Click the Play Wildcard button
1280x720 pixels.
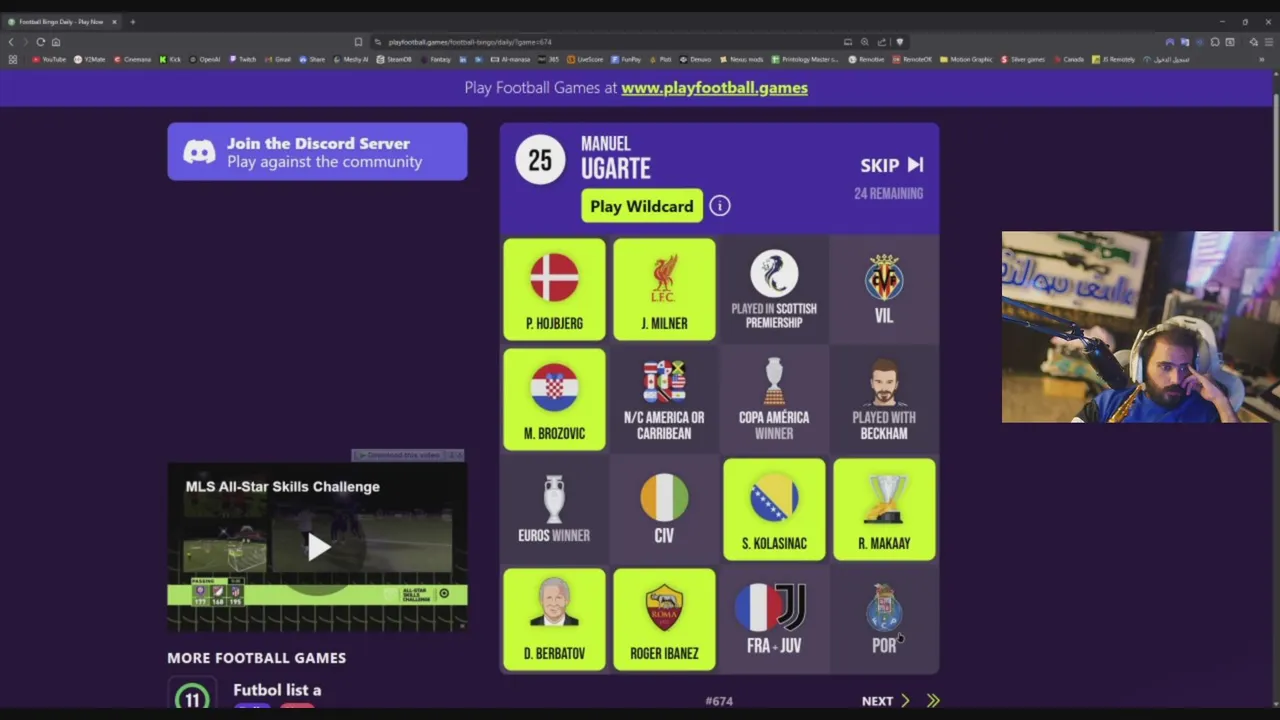(x=642, y=206)
